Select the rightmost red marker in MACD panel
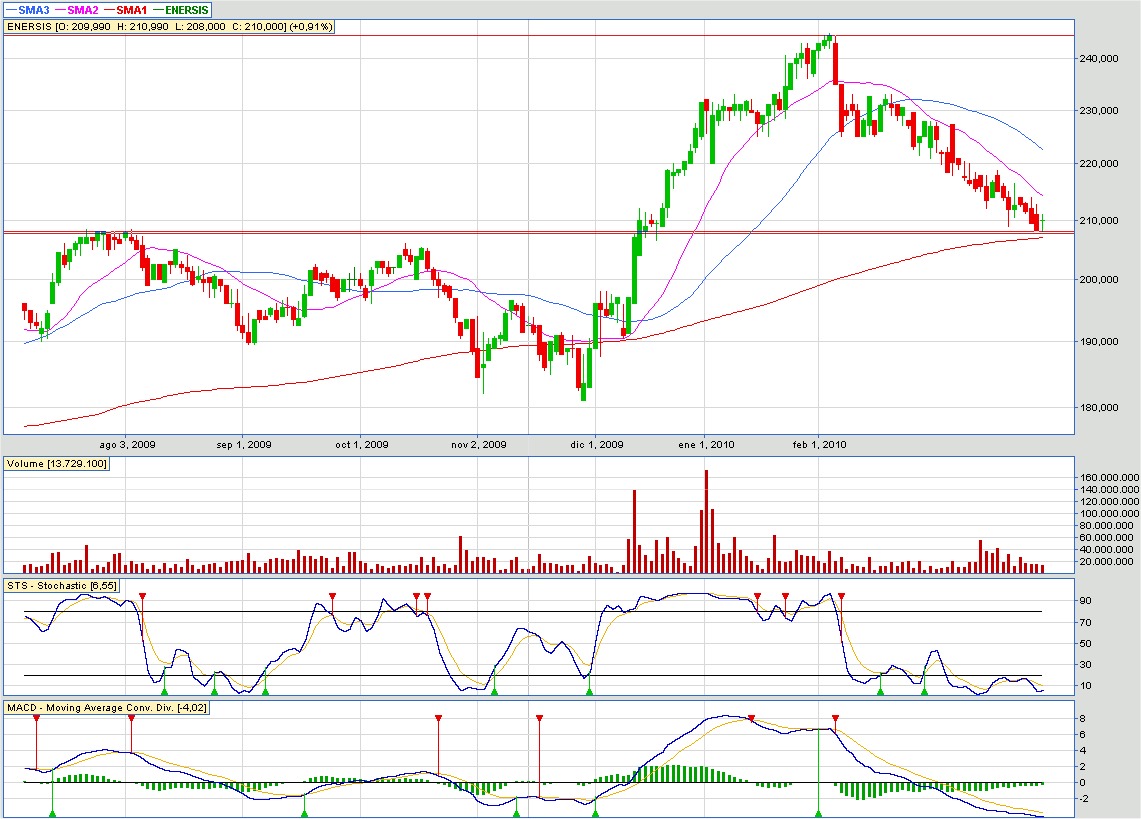The width and height of the screenshot is (1141, 819). pos(835,719)
